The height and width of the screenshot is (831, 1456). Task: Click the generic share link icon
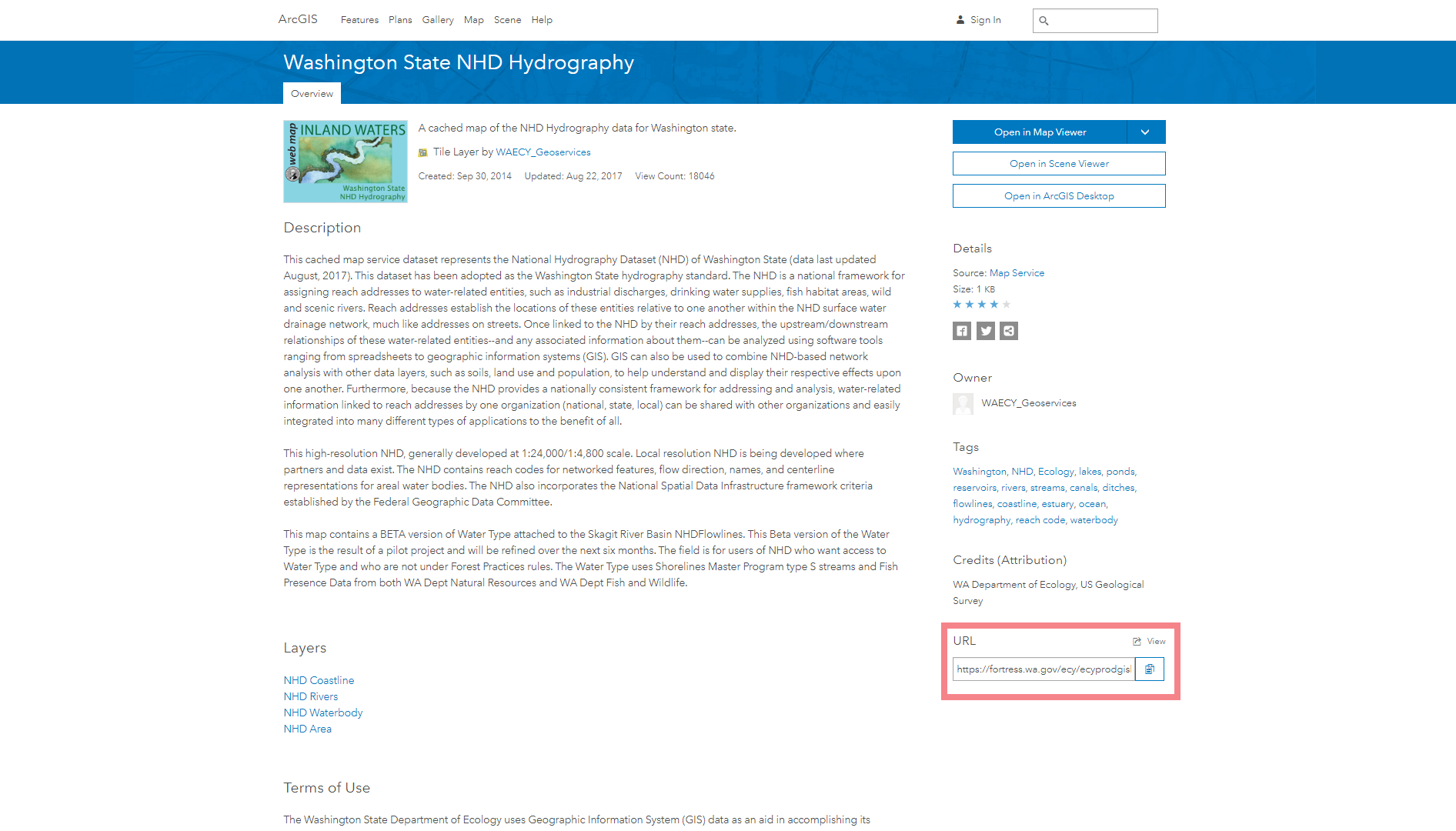[1009, 331]
